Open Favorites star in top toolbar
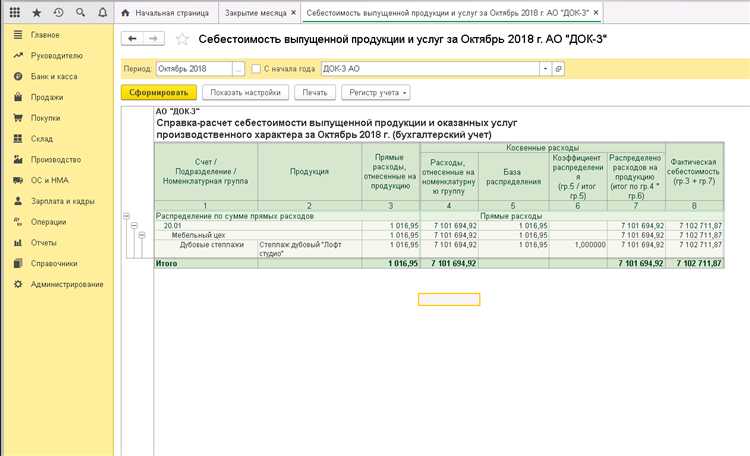 tap(36, 13)
